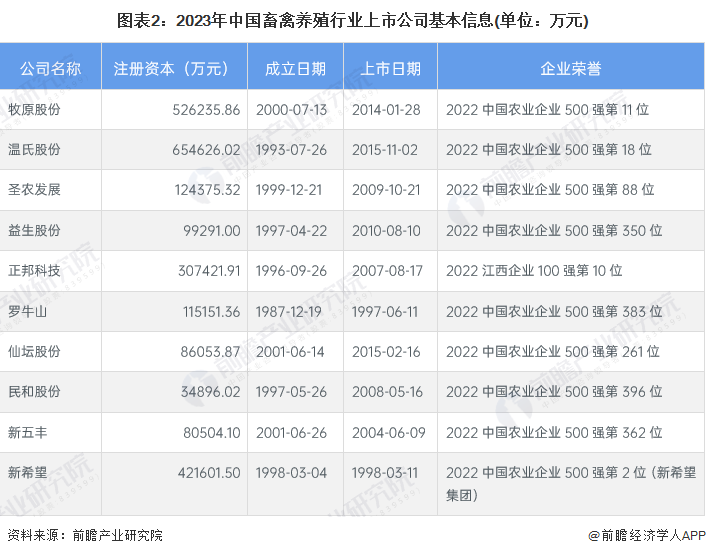Click founding date 1993-07-26
This screenshot has height=556, width=706.
291,150
